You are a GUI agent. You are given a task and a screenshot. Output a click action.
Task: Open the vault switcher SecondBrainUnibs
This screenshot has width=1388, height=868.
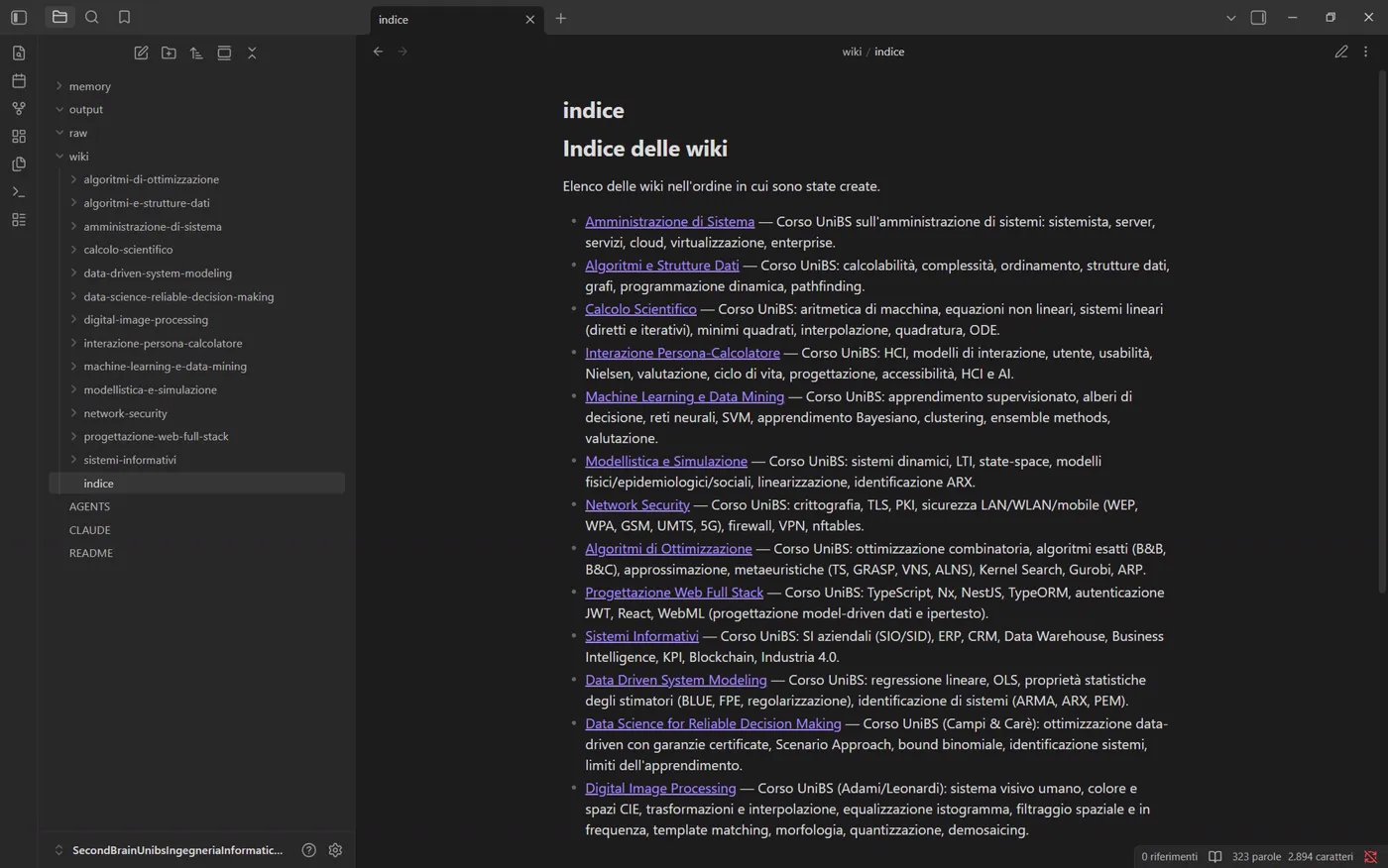pos(169,850)
